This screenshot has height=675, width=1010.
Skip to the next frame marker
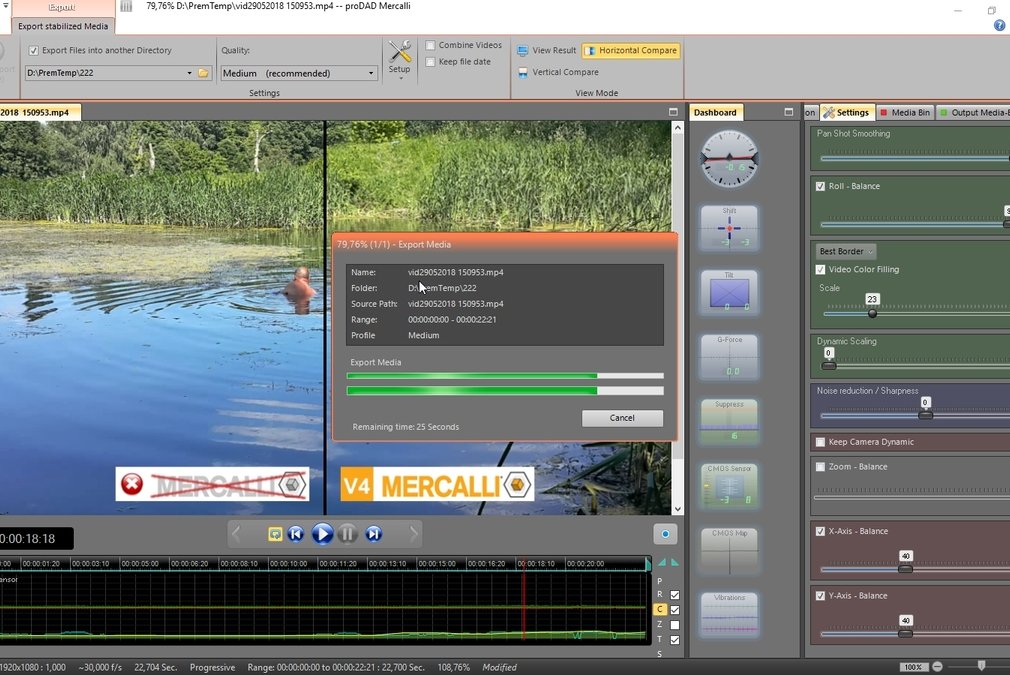point(373,534)
